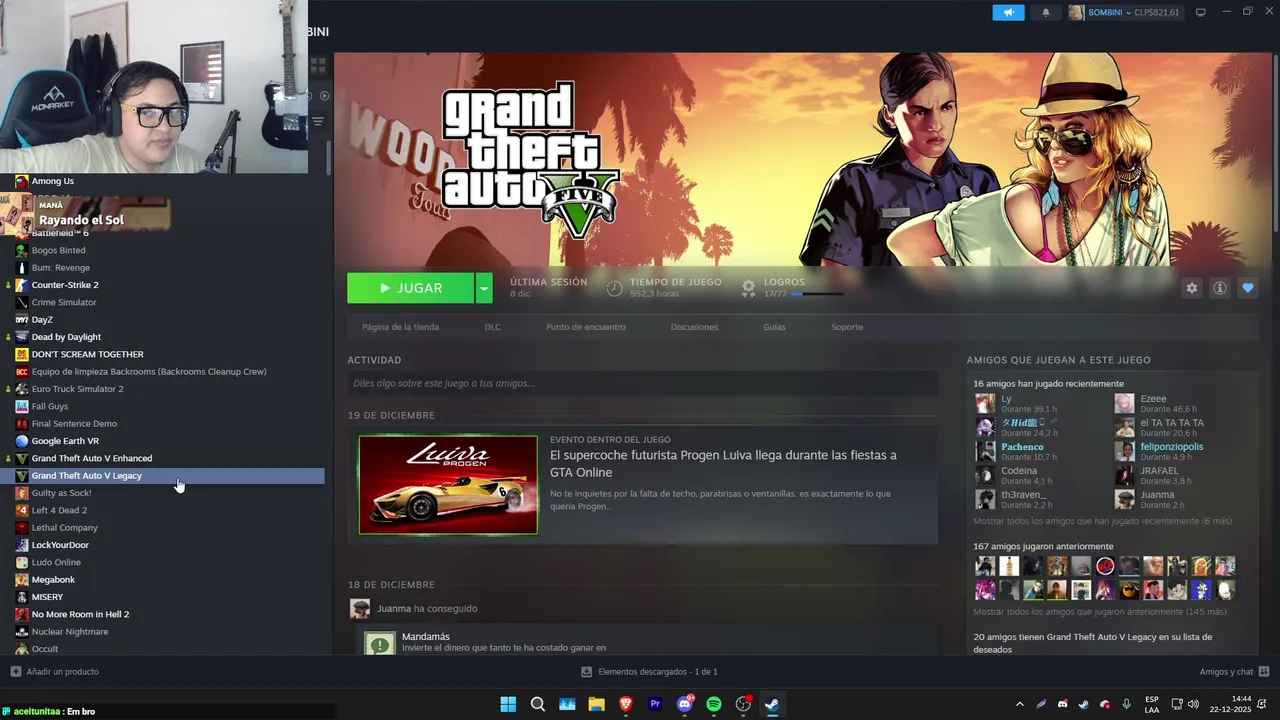This screenshot has width=1280, height=720.
Task: Open Big Picture mode monitor icon
Action: [x=1200, y=12]
